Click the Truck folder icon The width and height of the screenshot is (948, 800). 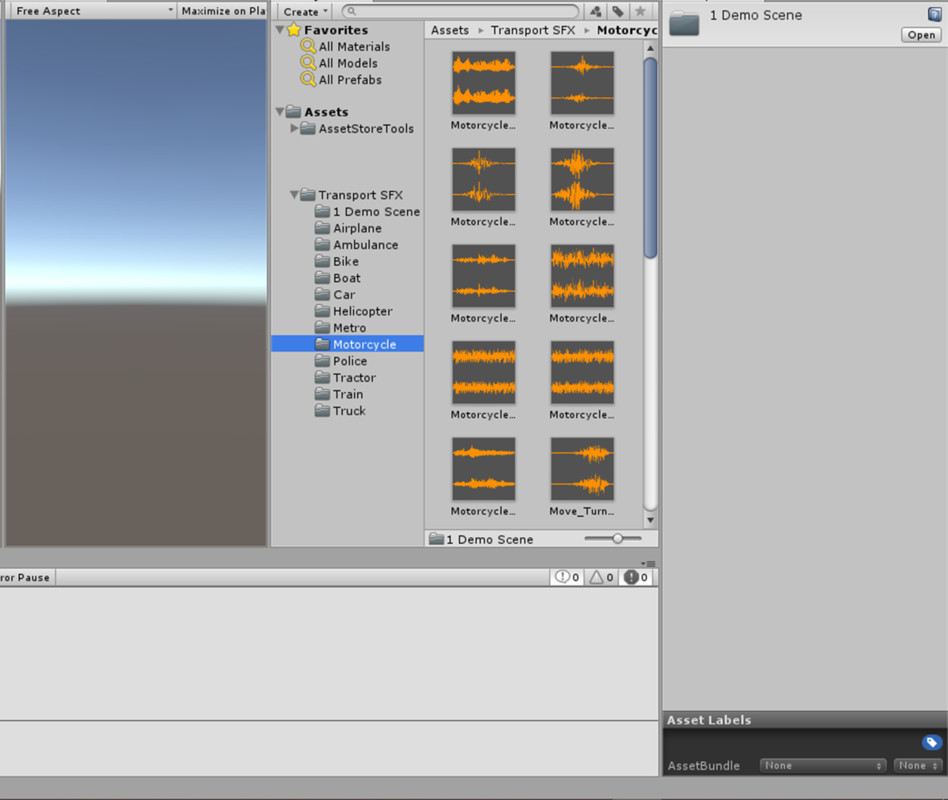tap(322, 411)
